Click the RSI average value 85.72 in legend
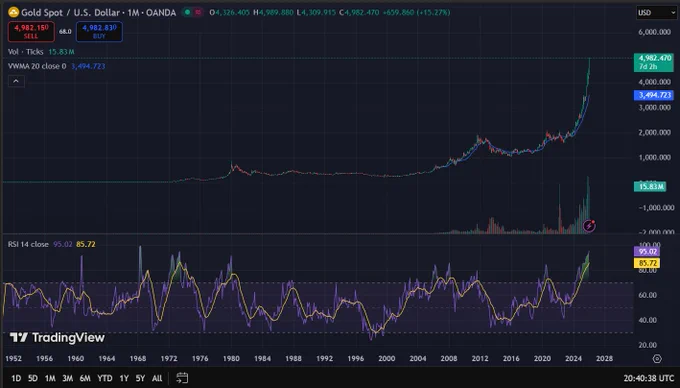The height and width of the screenshot is (388, 680). coord(85,244)
